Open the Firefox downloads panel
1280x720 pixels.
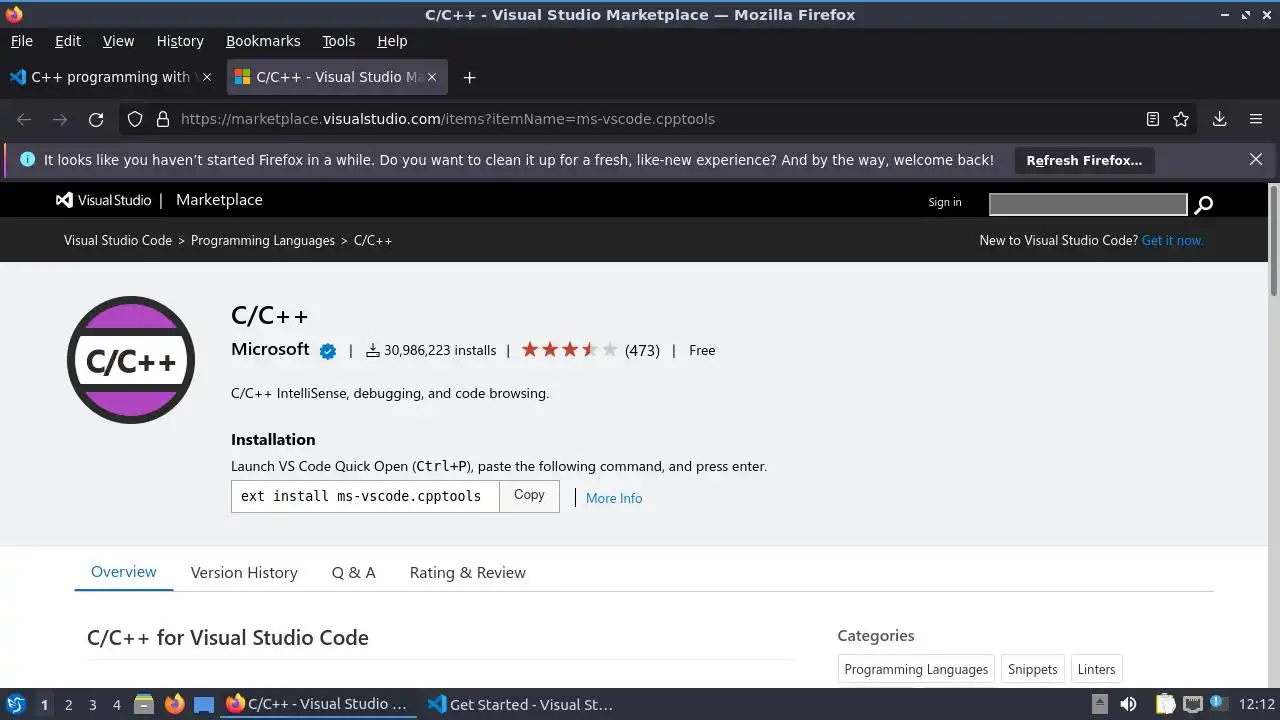[x=1219, y=119]
